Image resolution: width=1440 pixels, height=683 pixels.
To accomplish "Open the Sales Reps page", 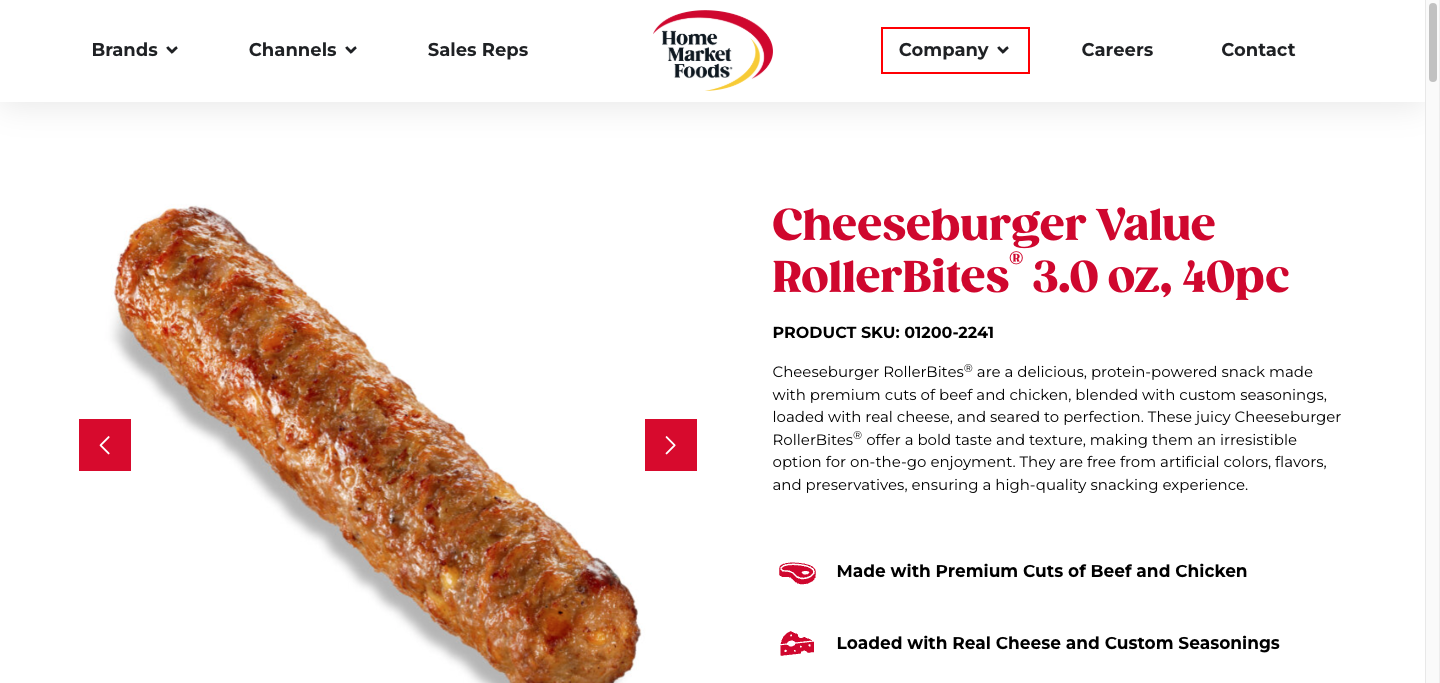I will (478, 50).
